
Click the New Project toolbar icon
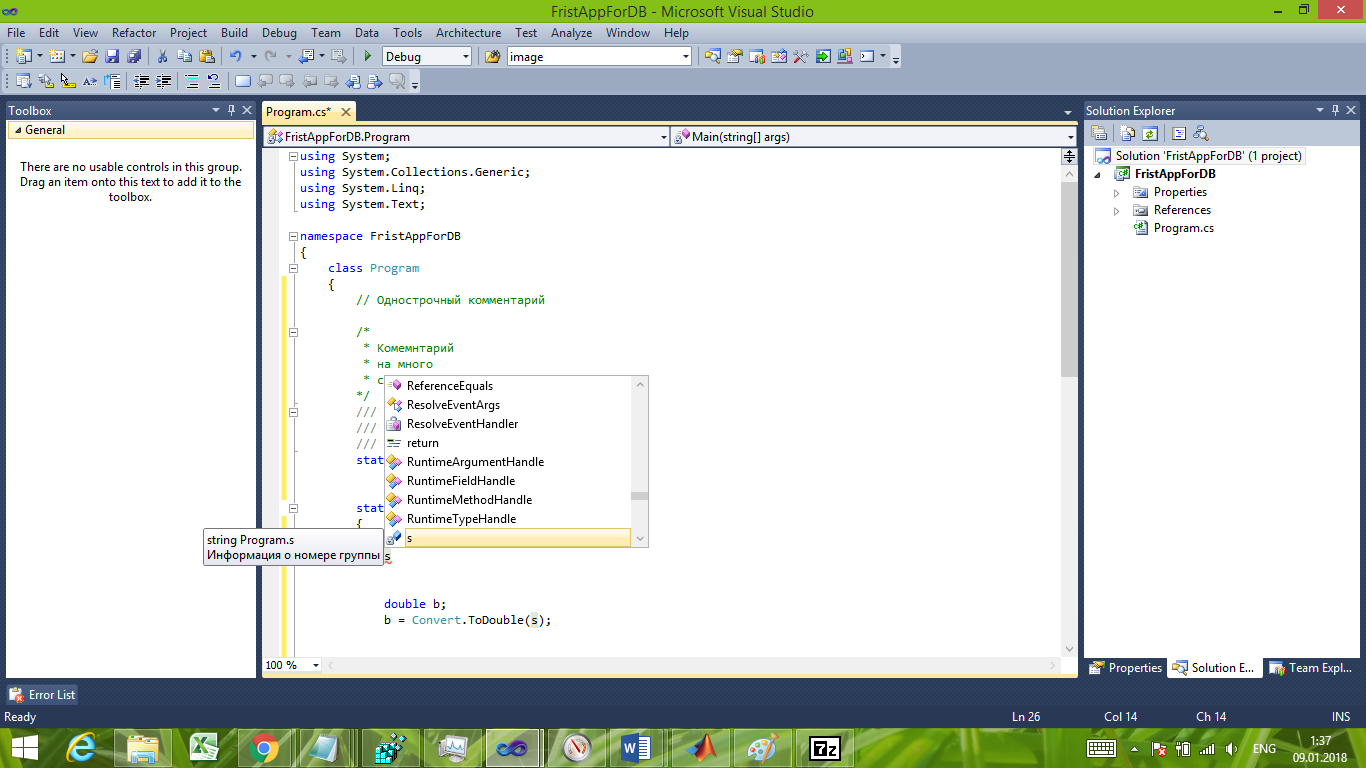(x=23, y=56)
